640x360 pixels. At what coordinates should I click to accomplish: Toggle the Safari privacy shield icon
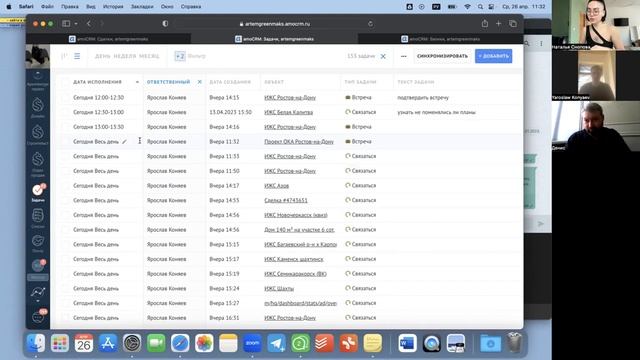pos(165,24)
